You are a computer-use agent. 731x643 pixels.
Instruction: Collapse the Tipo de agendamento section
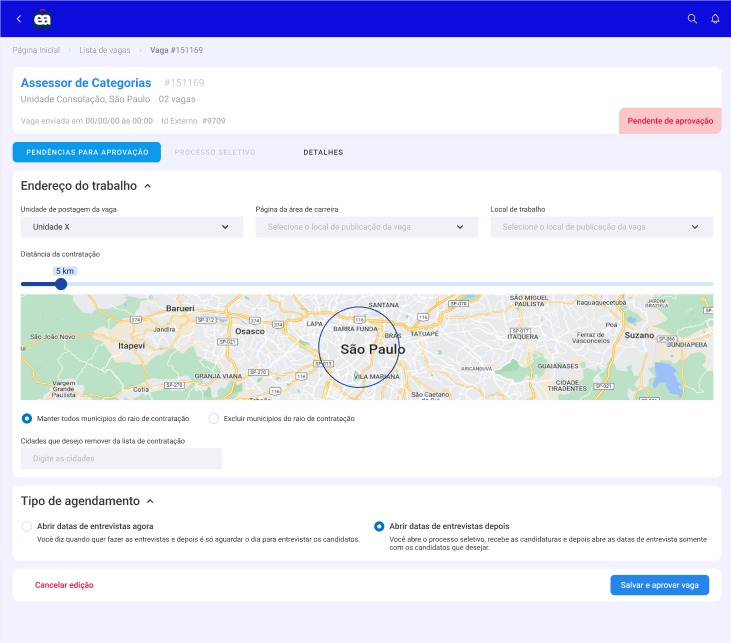150,501
